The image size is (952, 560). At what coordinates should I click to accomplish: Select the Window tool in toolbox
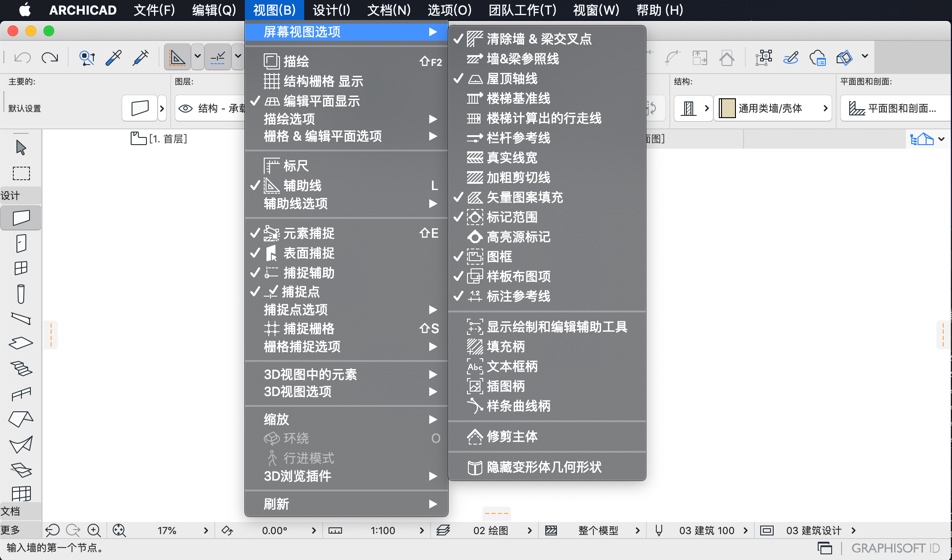(x=21, y=268)
